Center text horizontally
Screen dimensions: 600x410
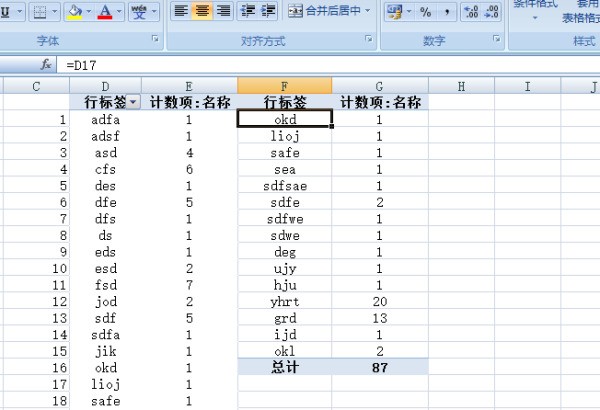click(x=202, y=11)
